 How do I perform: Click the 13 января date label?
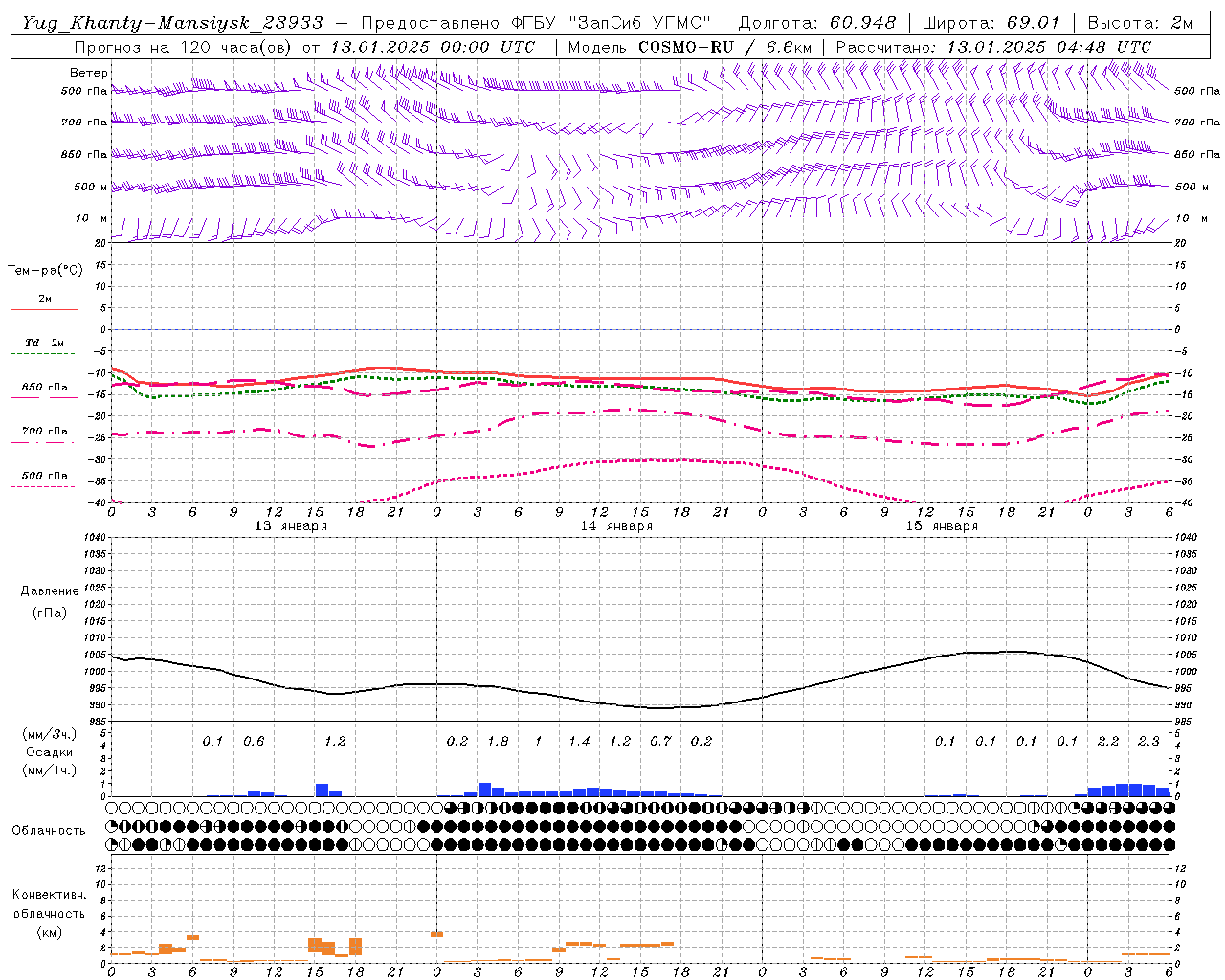coord(291,526)
